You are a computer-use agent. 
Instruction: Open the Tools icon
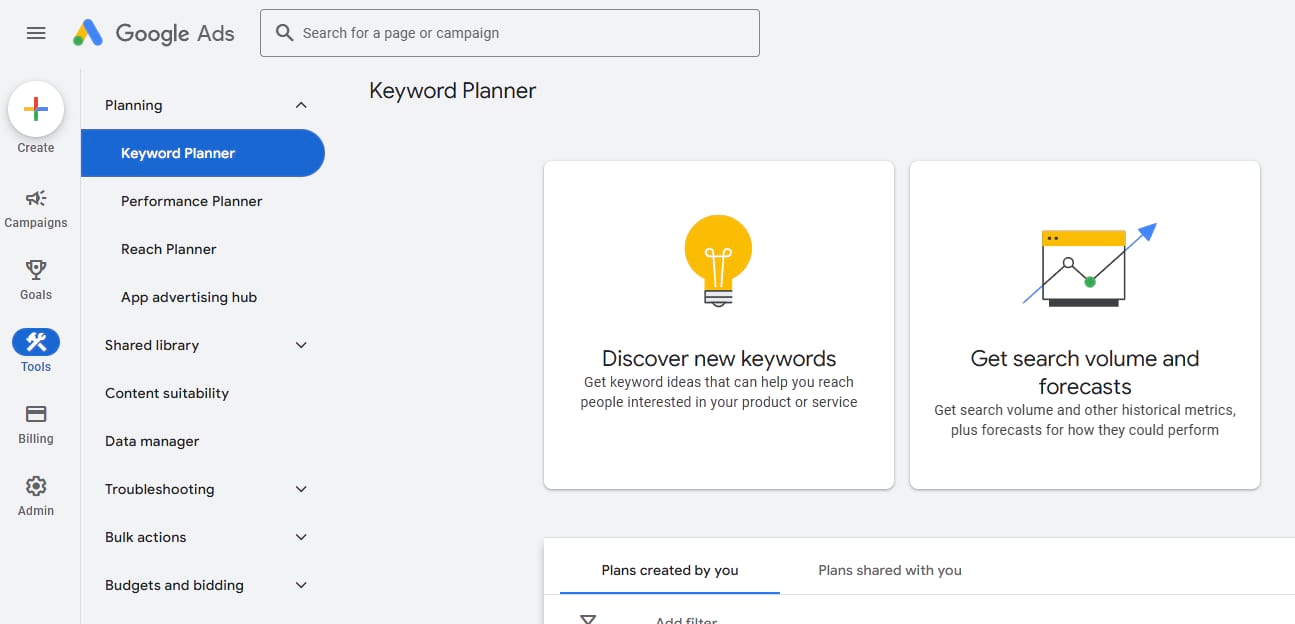click(x=35, y=342)
